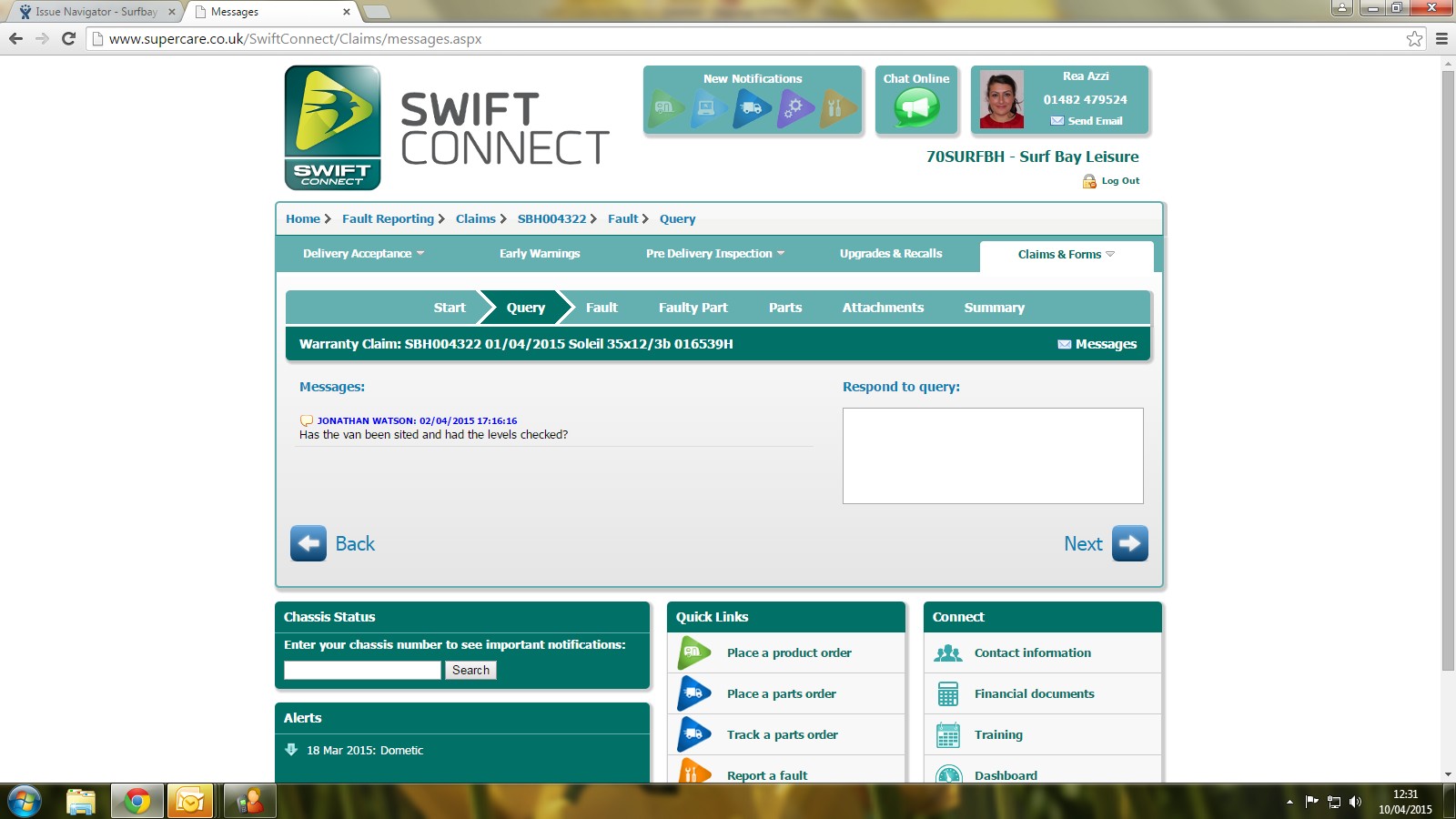This screenshot has width=1456, height=819.
Task: Click the Messages envelope icon in claim bar
Action: [1064, 344]
